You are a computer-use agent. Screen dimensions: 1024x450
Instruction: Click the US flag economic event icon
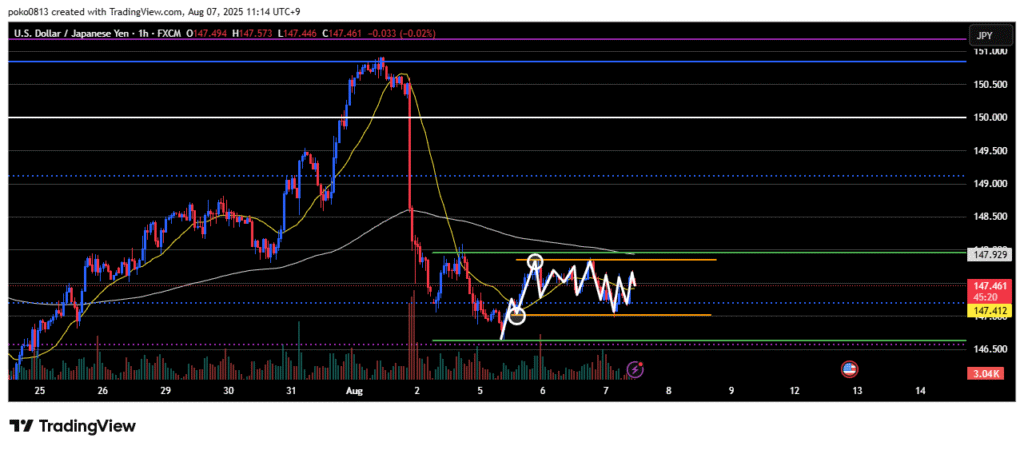849,369
